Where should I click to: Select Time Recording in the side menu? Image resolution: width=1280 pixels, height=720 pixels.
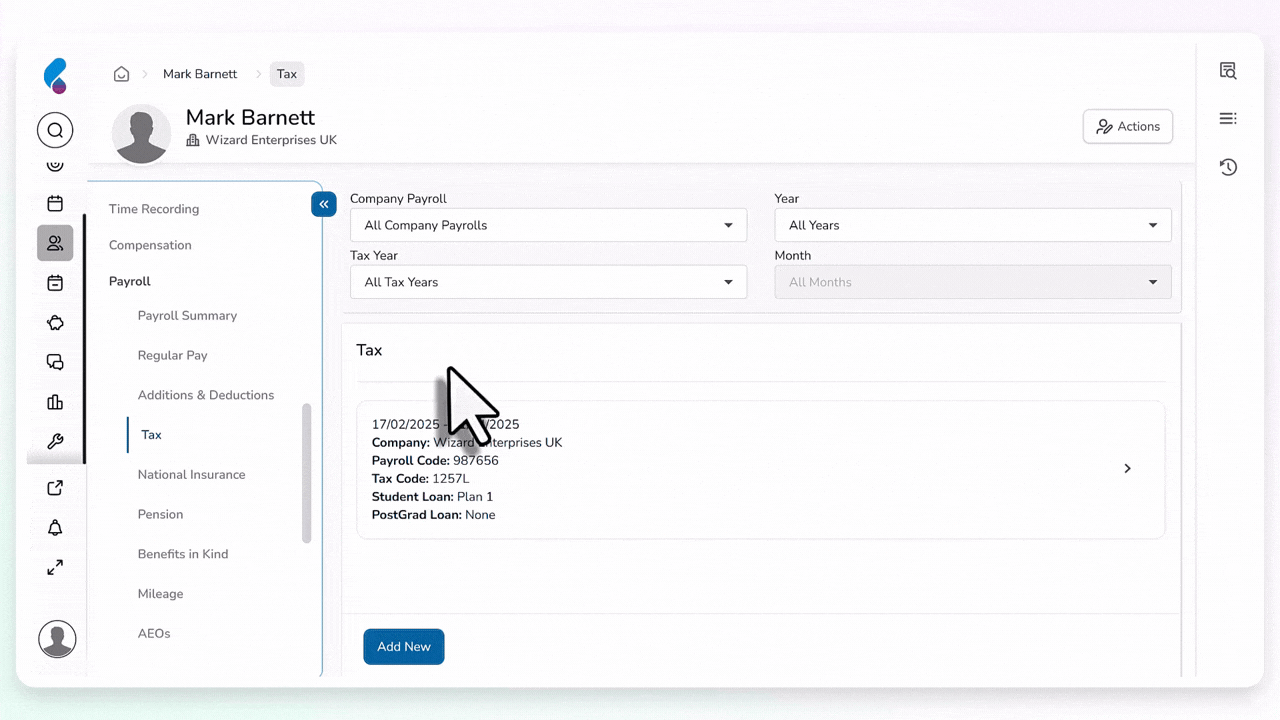[x=154, y=209]
